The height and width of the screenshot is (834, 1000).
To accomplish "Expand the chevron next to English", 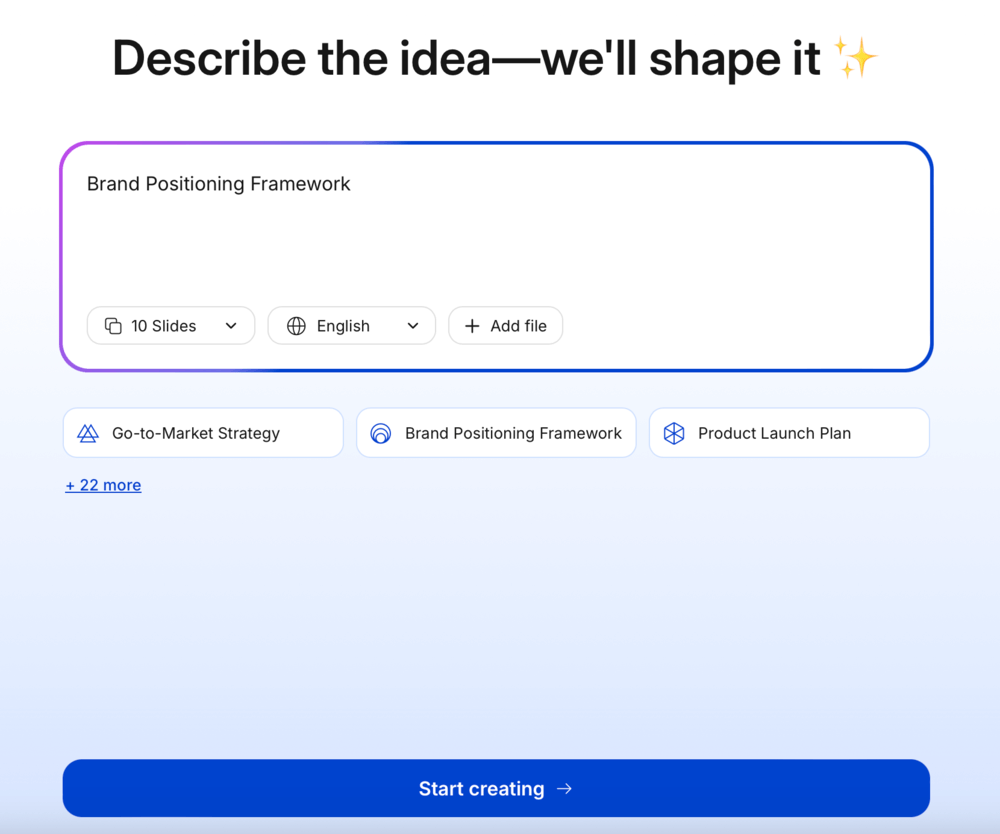I will (x=412, y=326).
